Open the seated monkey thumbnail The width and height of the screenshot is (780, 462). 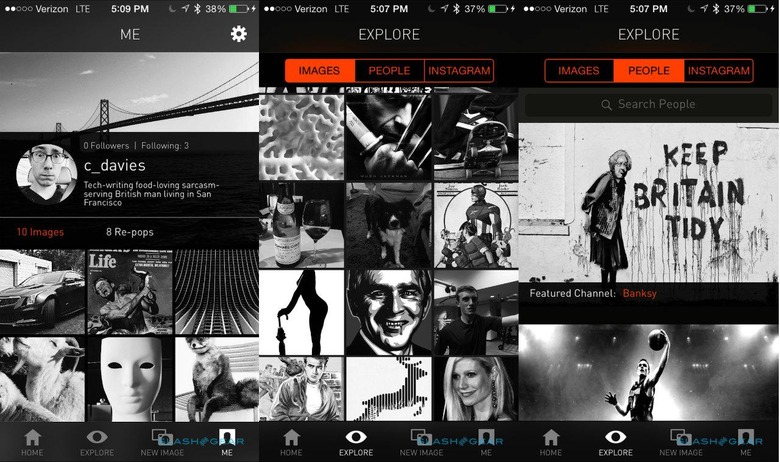click(217, 379)
